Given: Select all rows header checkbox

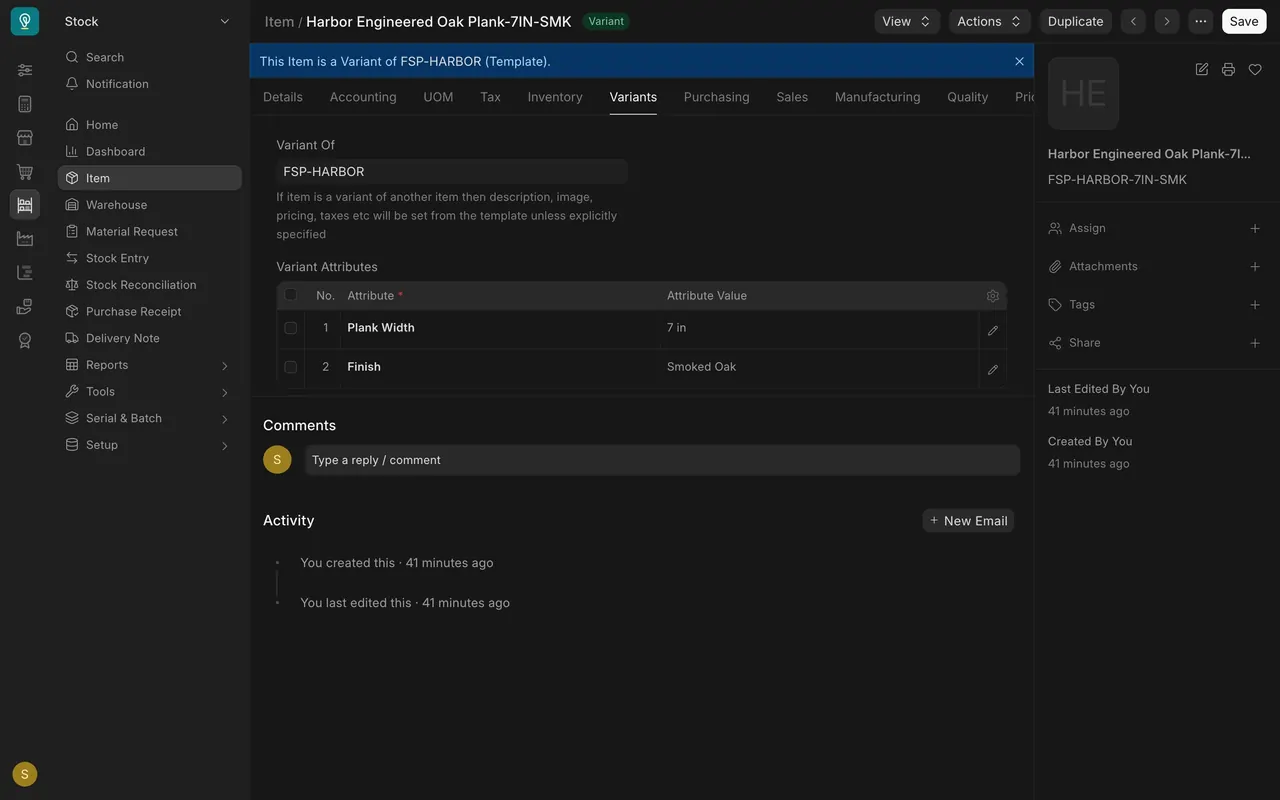Looking at the screenshot, I should pyautogui.click(x=291, y=295).
